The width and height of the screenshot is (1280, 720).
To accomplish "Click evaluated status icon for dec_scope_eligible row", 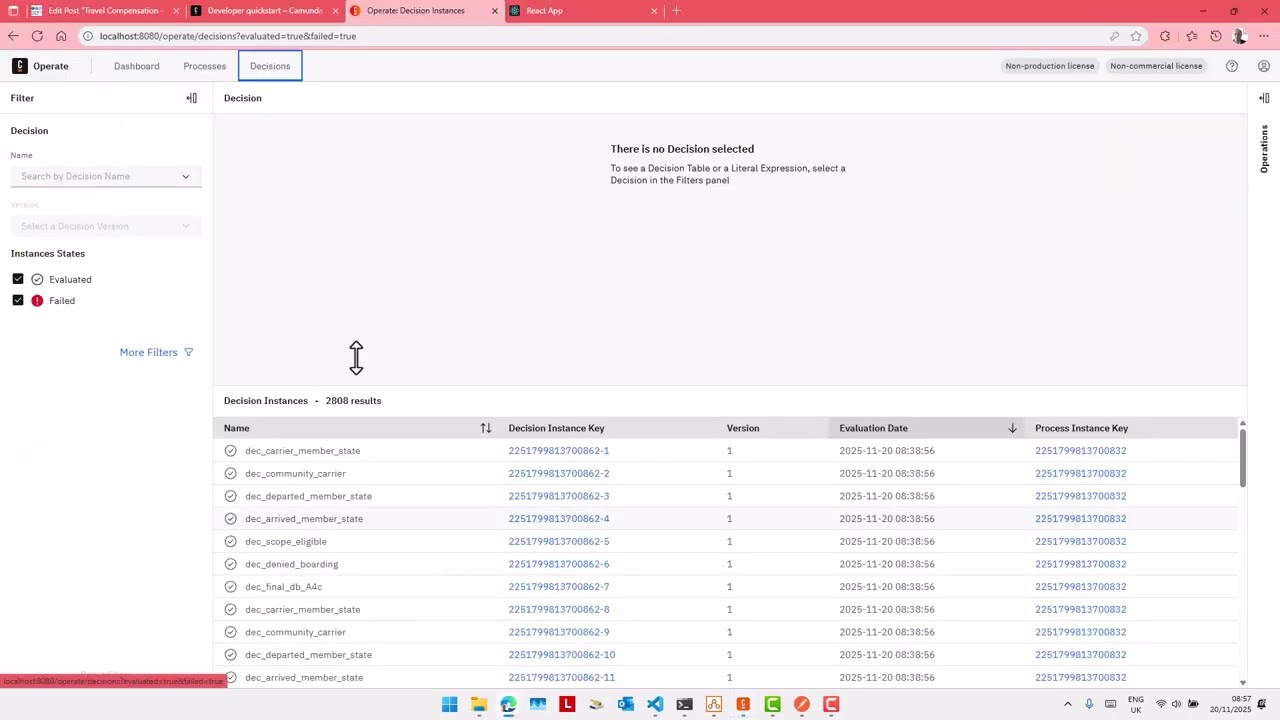I will click(x=231, y=541).
